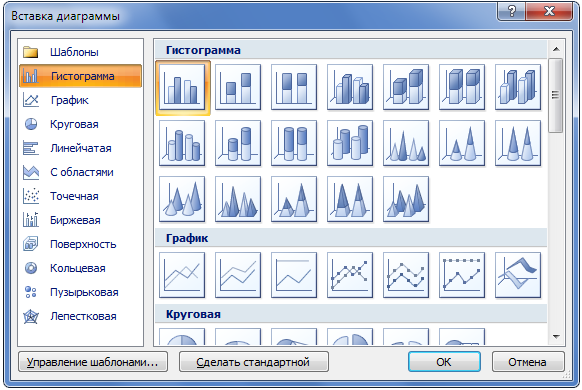Select the 3-D line chart
Viewport: 582px width, 390px height.
pyautogui.click(x=518, y=275)
